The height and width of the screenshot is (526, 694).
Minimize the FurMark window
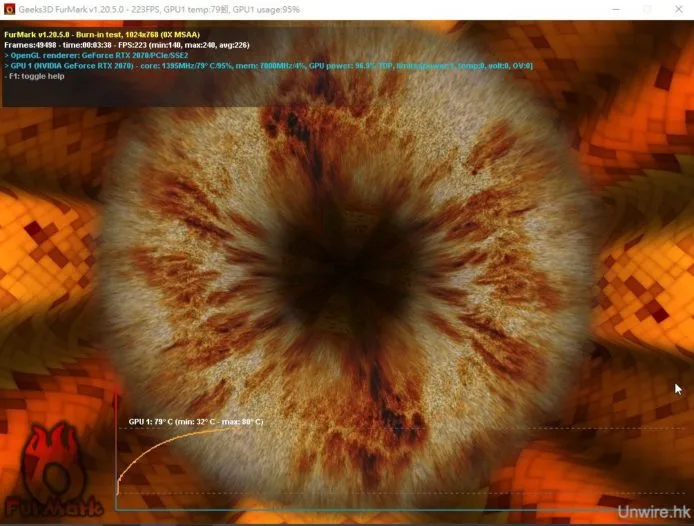[x=616, y=9]
